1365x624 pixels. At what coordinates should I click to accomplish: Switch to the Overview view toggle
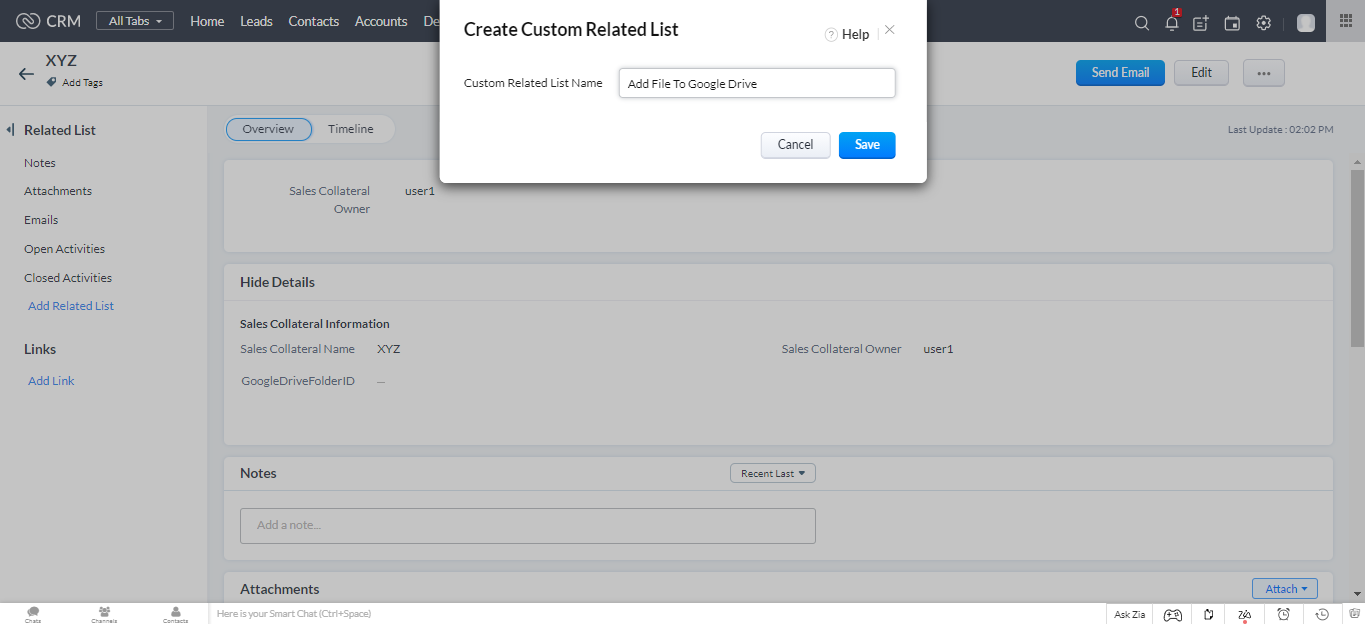click(268, 129)
